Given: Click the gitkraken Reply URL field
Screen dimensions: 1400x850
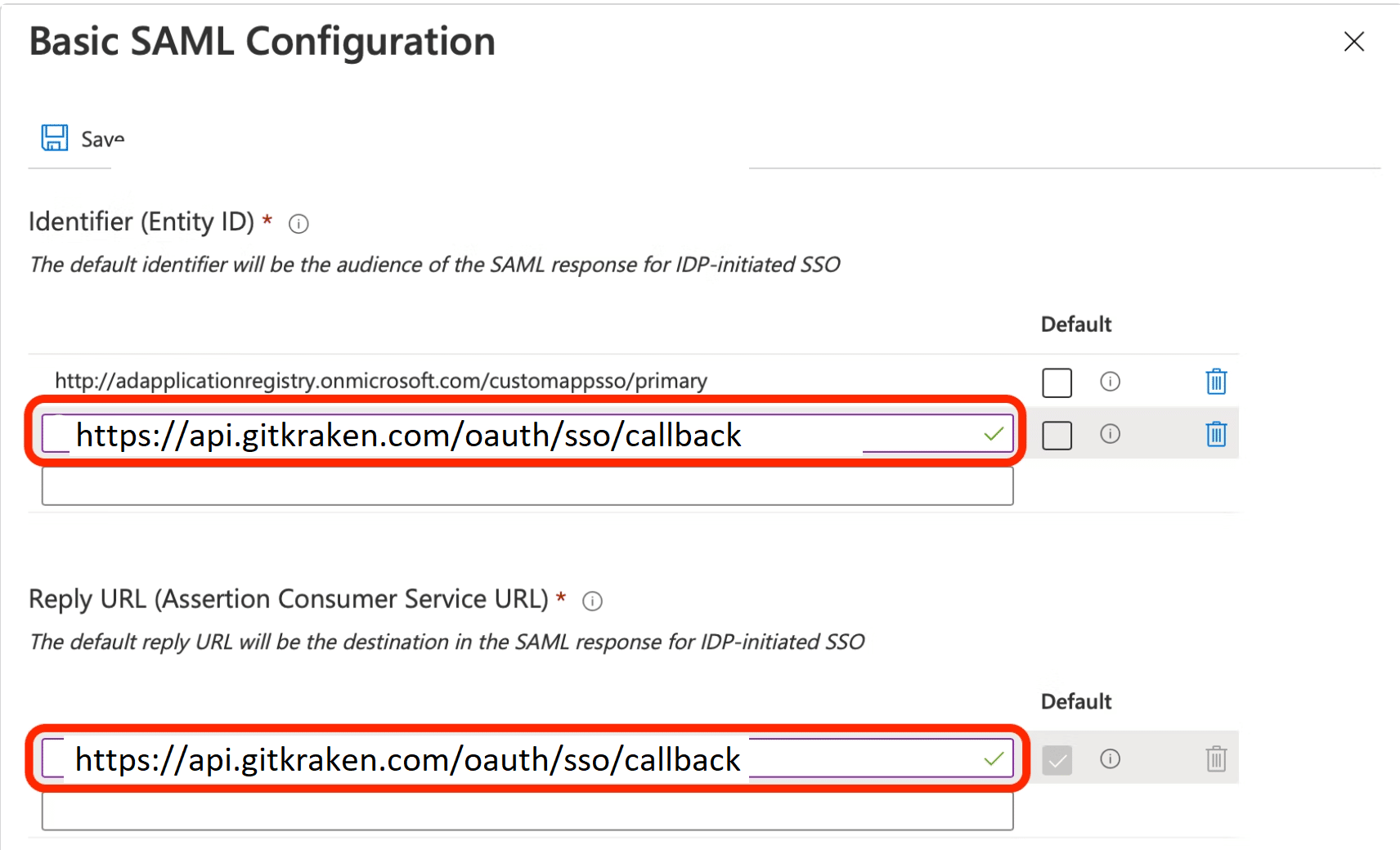Looking at the screenshot, I should (527, 759).
